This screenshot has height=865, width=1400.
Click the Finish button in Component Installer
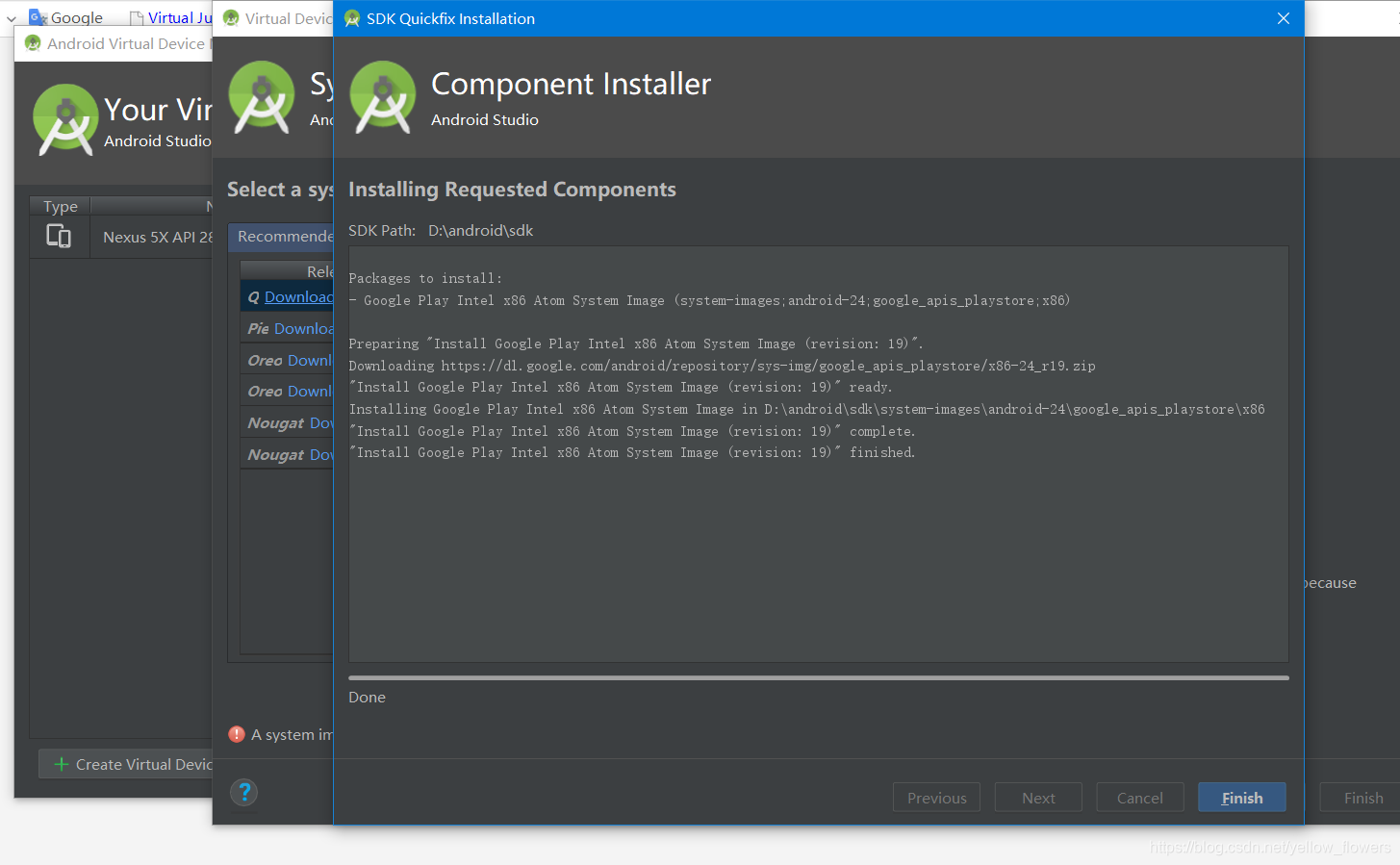coord(1241,798)
